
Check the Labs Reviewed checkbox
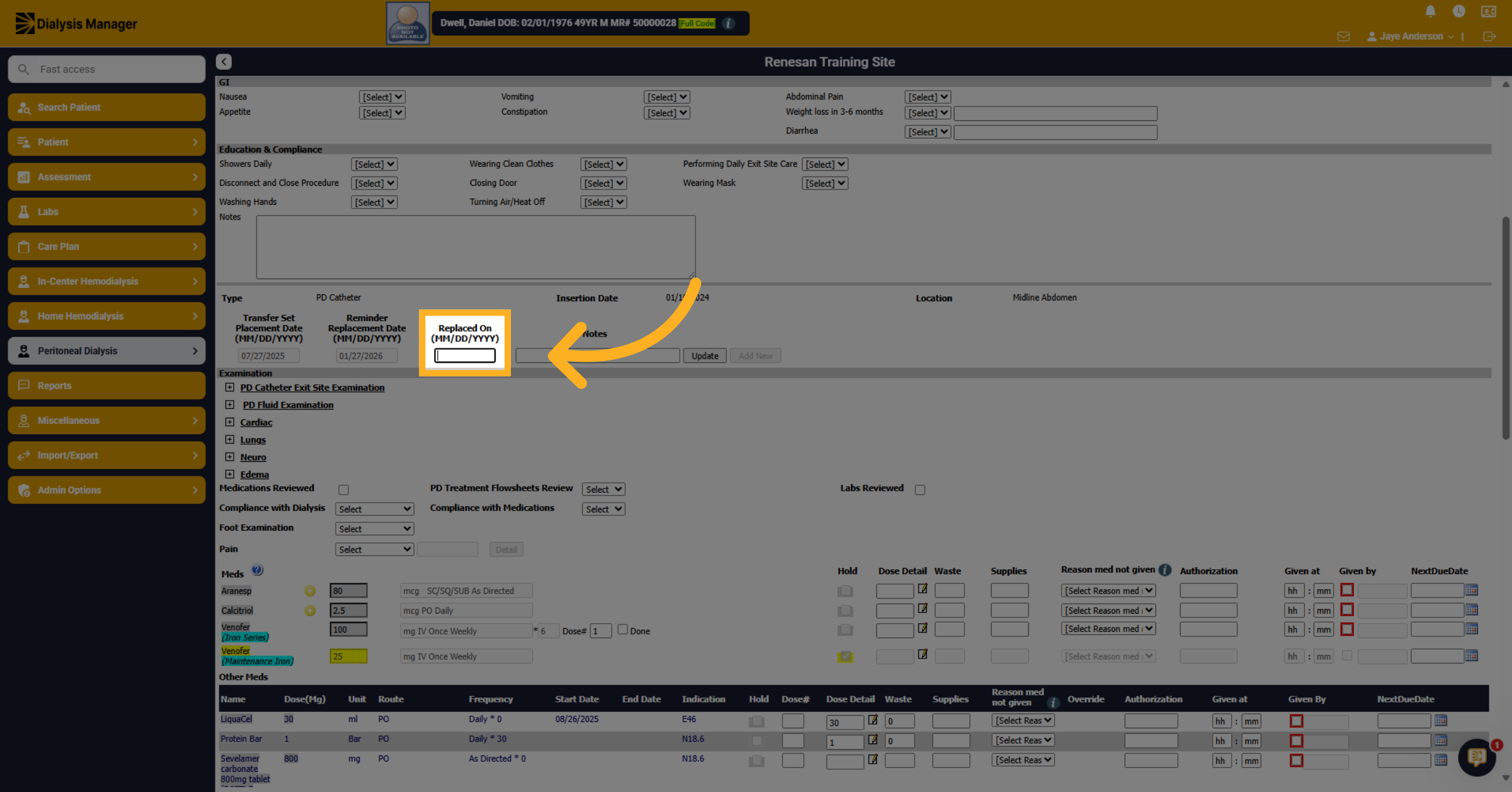click(920, 490)
